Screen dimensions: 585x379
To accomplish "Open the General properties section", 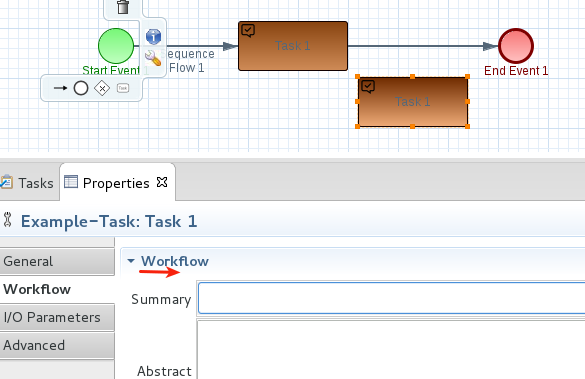I will click(57, 261).
